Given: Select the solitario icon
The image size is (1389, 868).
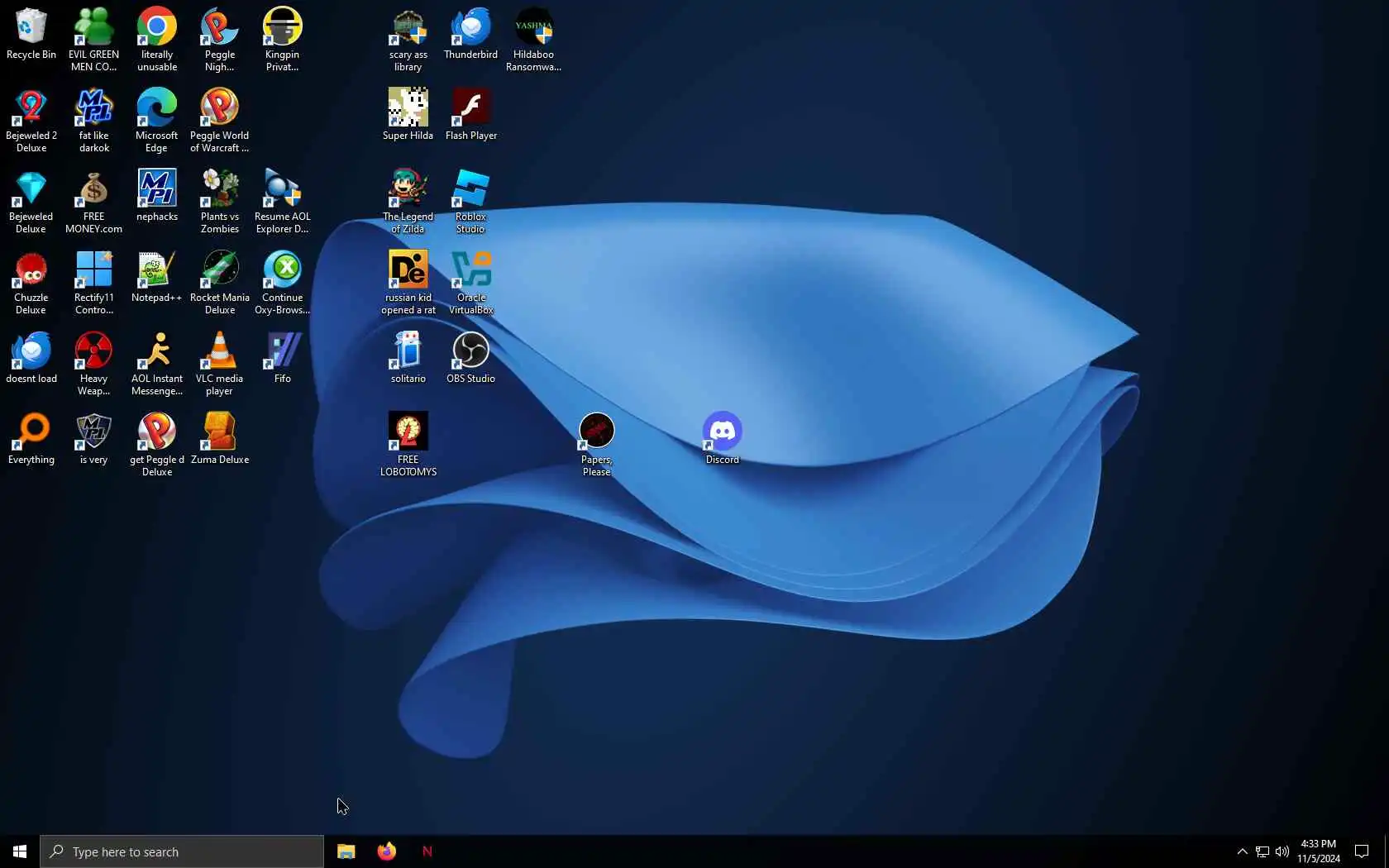Looking at the screenshot, I should 408,359.
